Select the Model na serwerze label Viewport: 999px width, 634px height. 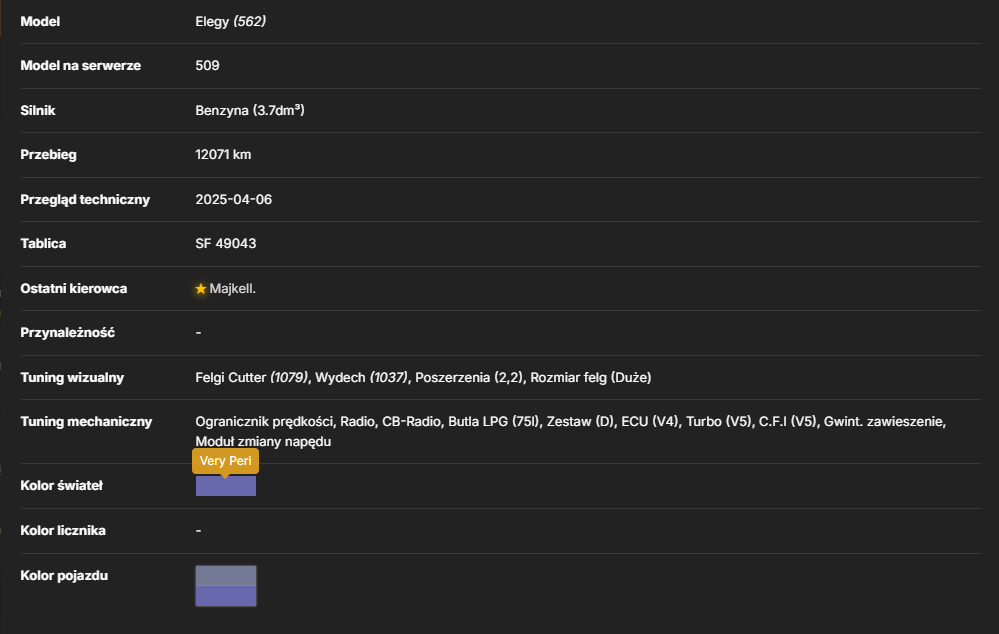coord(81,66)
